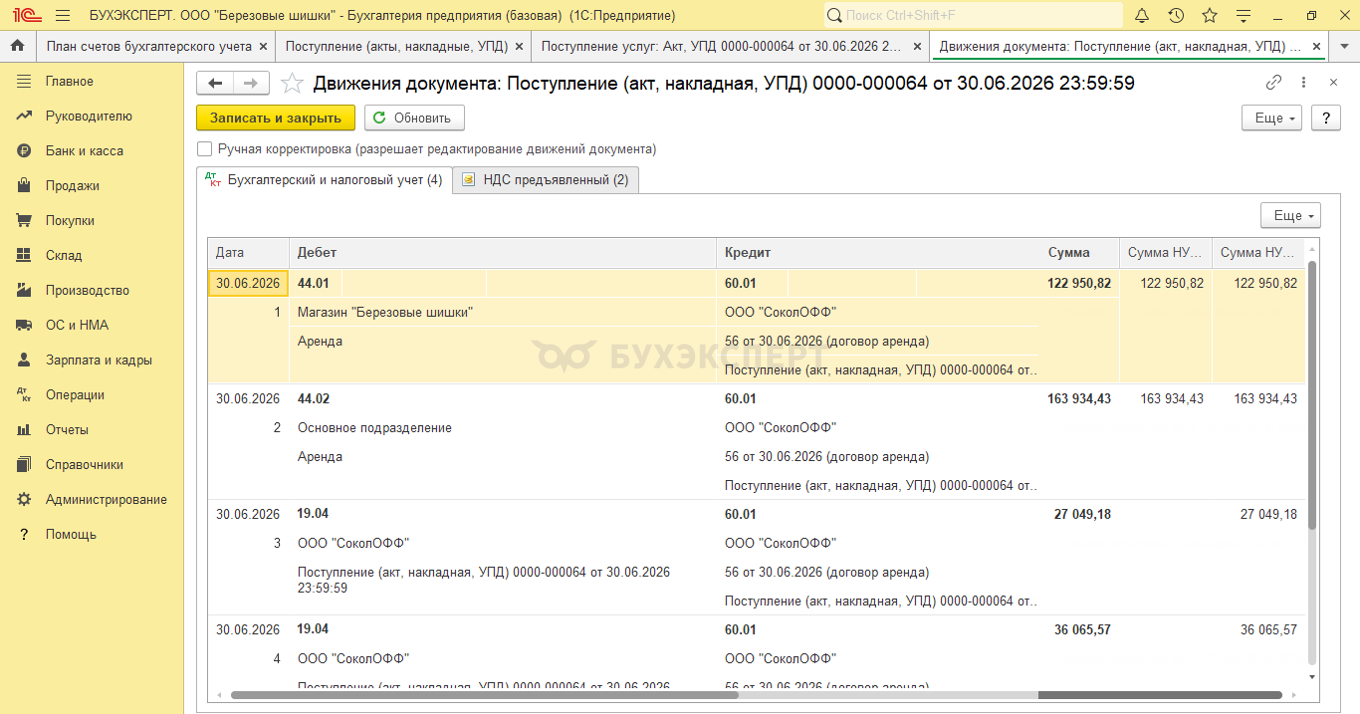Open the Отчеты section
This screenshot has height=714, width=1360.
click(x=92, y=430)
